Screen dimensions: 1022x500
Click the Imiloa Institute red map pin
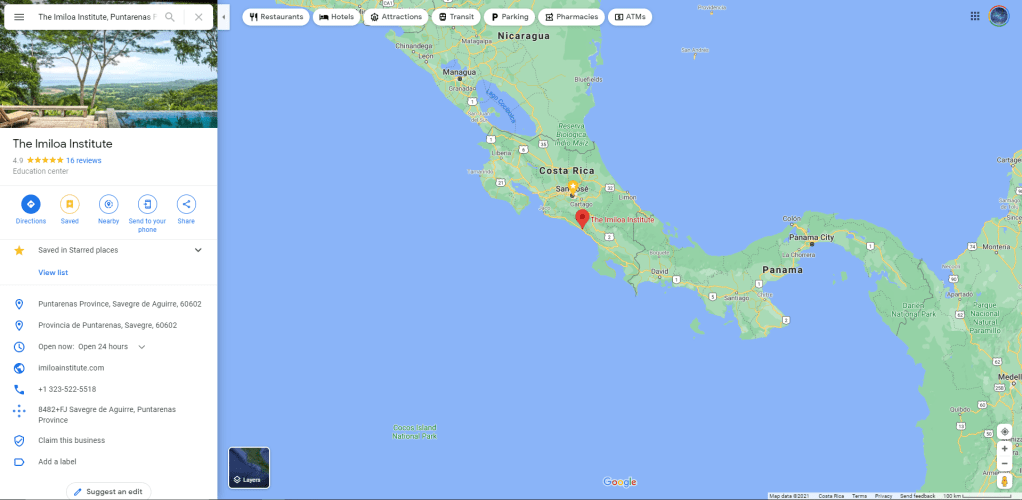[582, 218]
